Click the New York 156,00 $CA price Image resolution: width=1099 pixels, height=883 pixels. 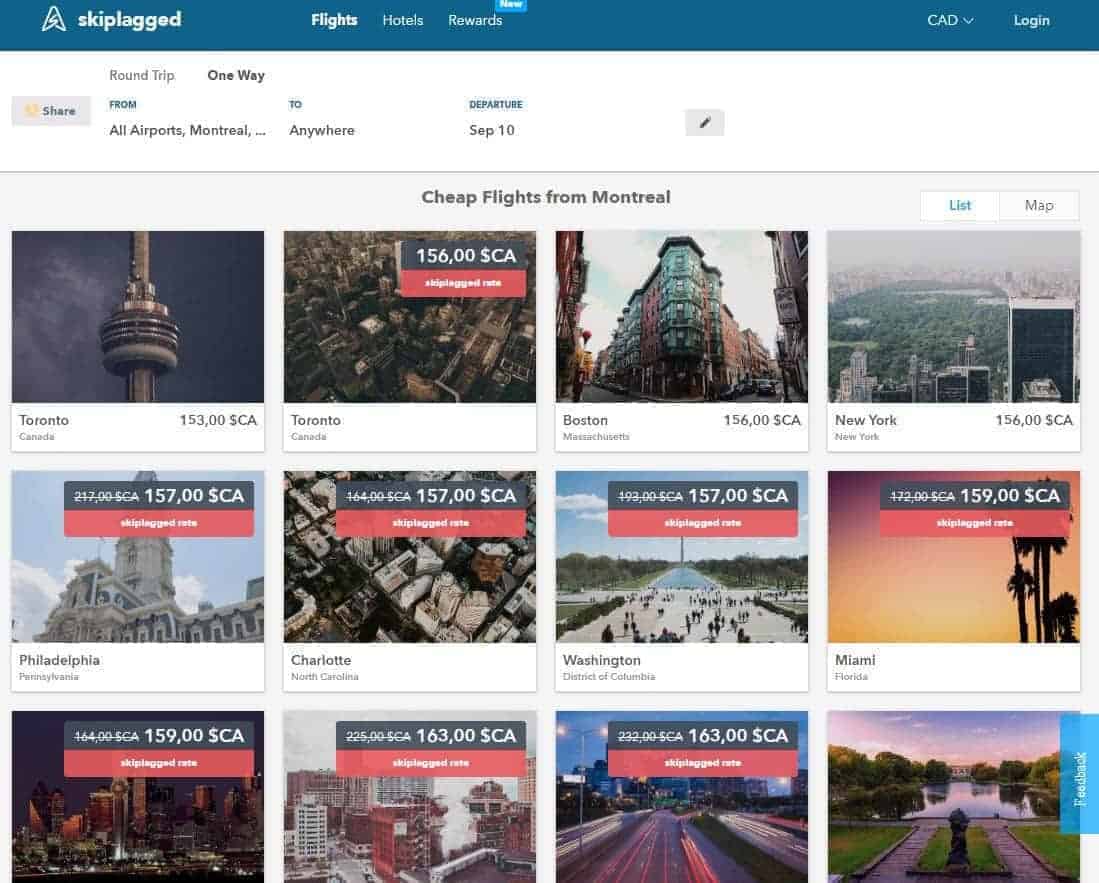click(x=1033, y=420)
